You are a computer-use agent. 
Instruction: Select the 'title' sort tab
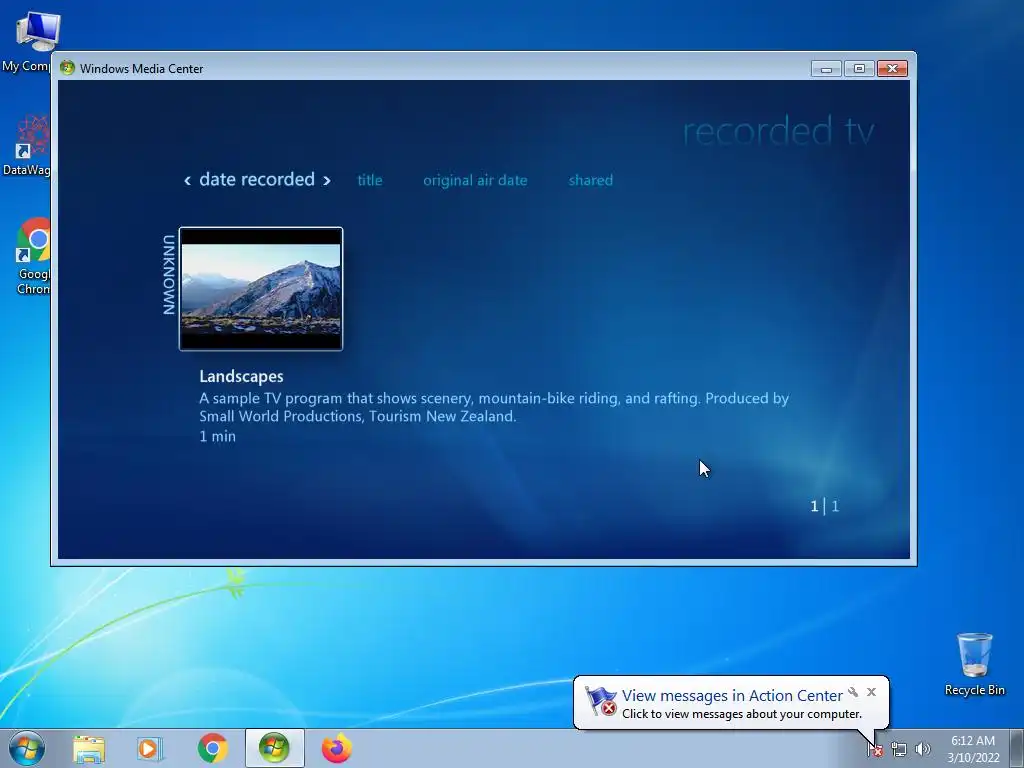[x=370, y=180]
